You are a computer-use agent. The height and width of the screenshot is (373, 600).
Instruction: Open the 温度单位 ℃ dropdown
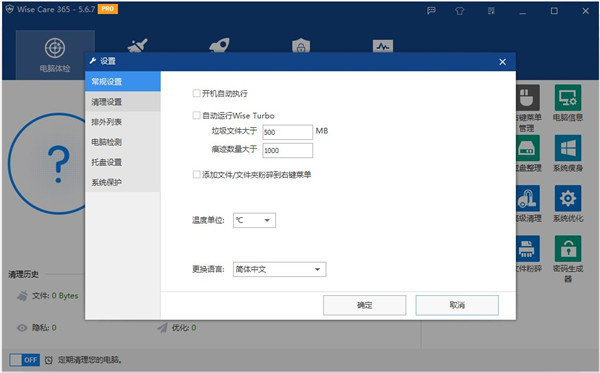tap(254, 220)
